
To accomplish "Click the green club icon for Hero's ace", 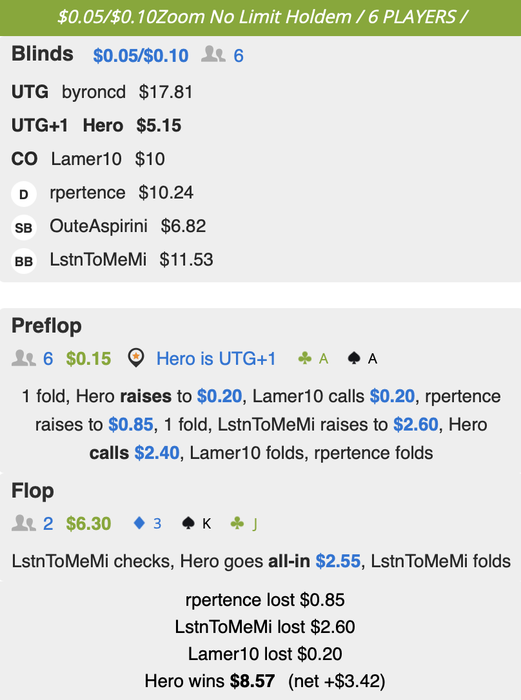I will point(304,358).
